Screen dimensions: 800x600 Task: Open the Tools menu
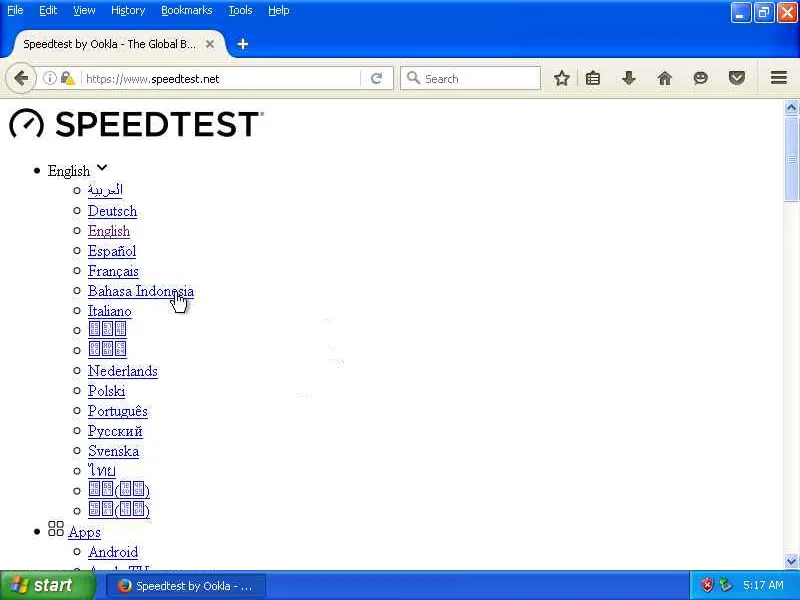pyautogui.click(x=240, y=10)
